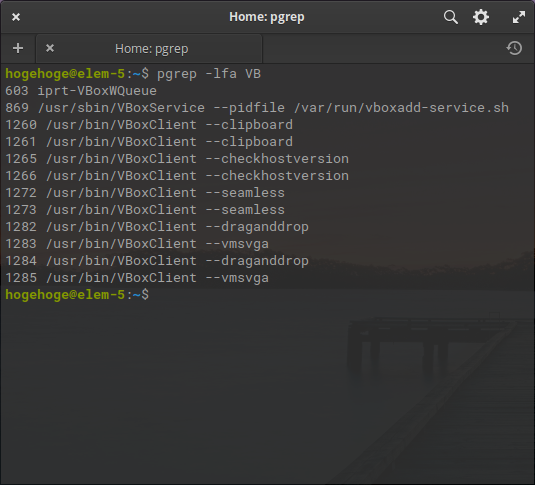The width and height of the screenshot is (535, 485).
Task: Click the PID 1282 --draganddrop line
Action: pyautogui.click(x=157, y=227)
